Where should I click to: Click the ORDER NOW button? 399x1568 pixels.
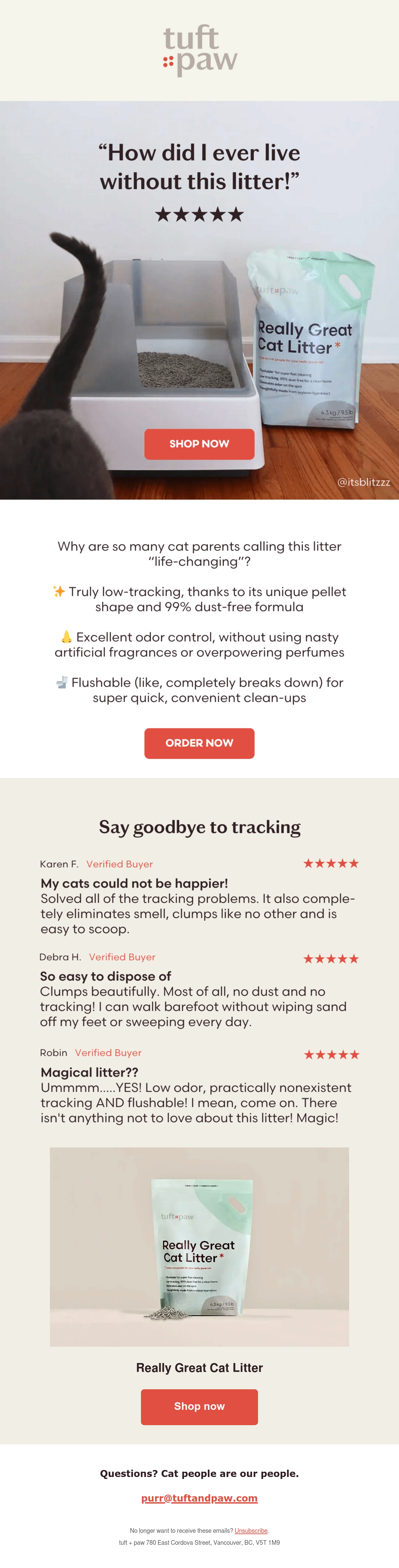(199, 743)
